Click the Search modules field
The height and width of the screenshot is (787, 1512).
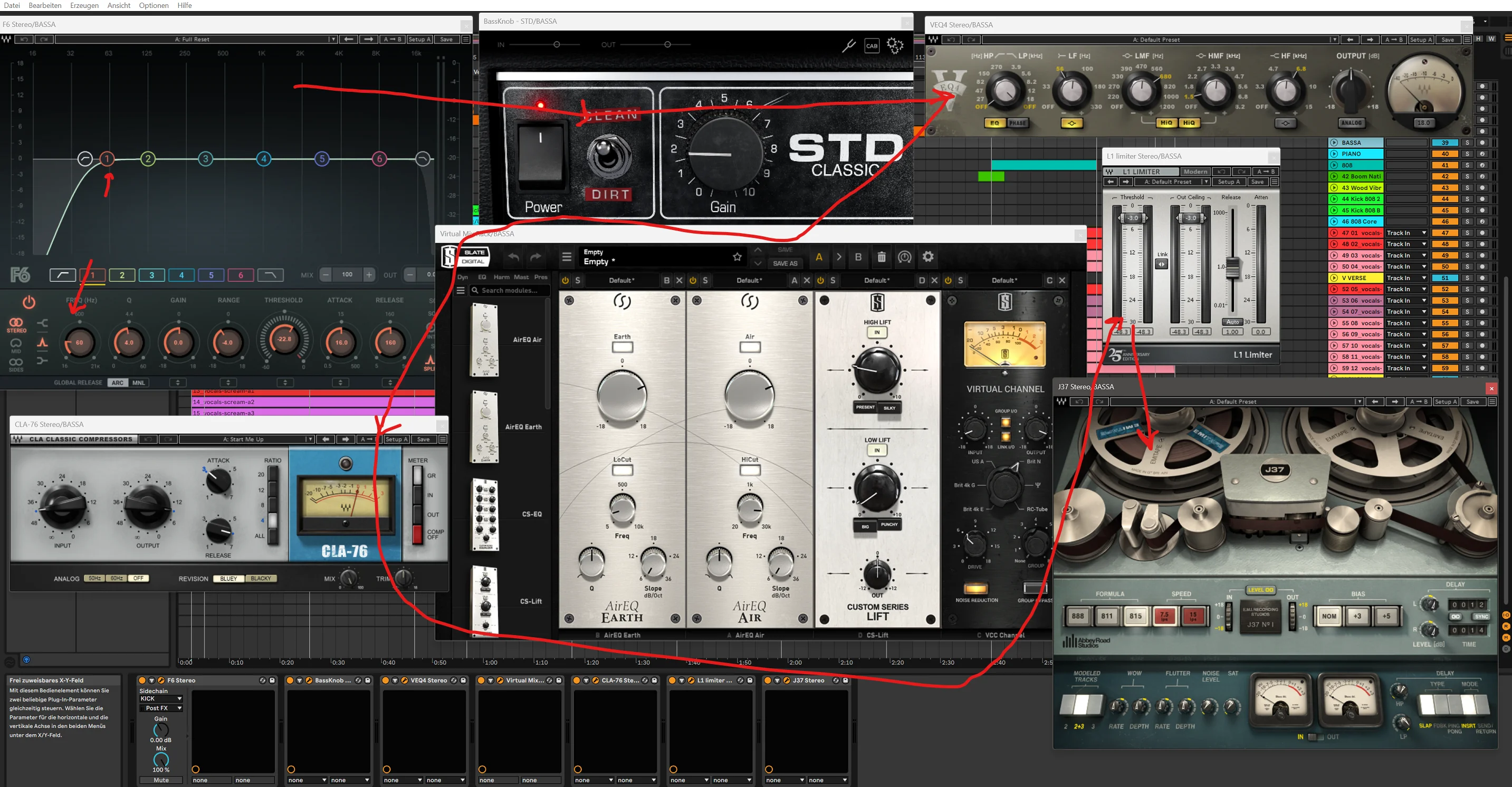pos(510,290)
